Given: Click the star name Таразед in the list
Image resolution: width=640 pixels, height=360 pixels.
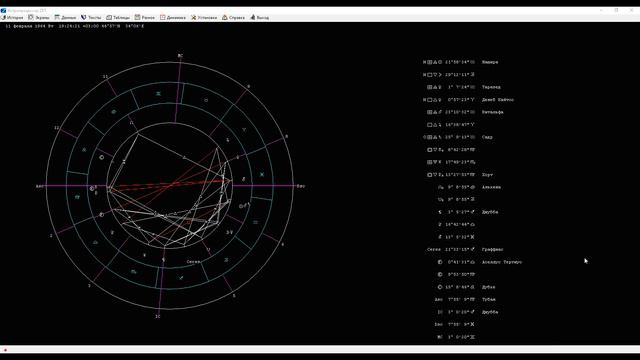Looking at the screenshot, I should pyautogui.click(x=491, y=87).
